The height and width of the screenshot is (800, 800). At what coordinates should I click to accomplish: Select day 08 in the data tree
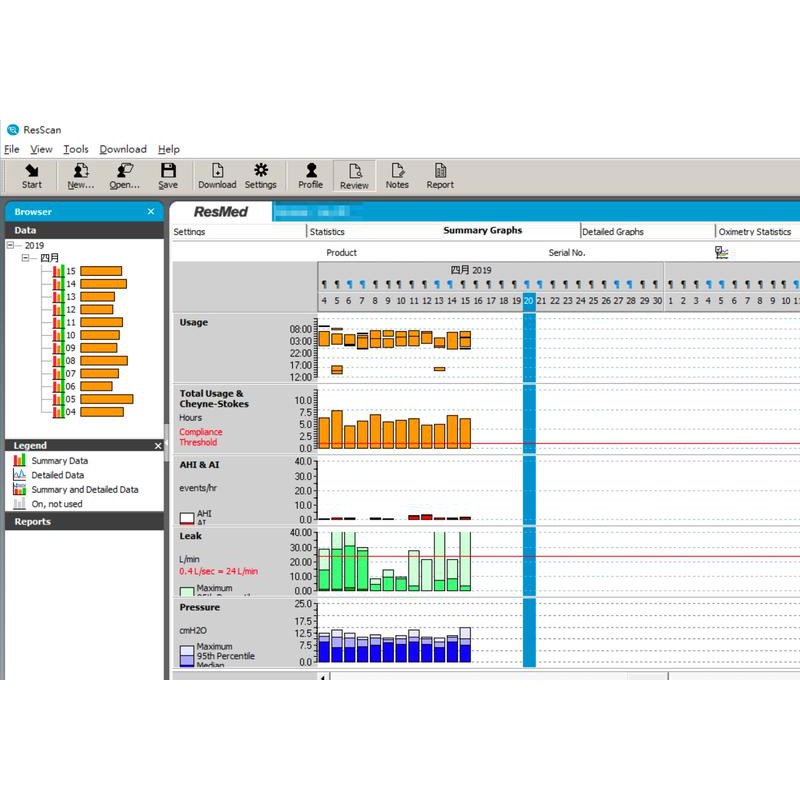click(x=70, y=361)
